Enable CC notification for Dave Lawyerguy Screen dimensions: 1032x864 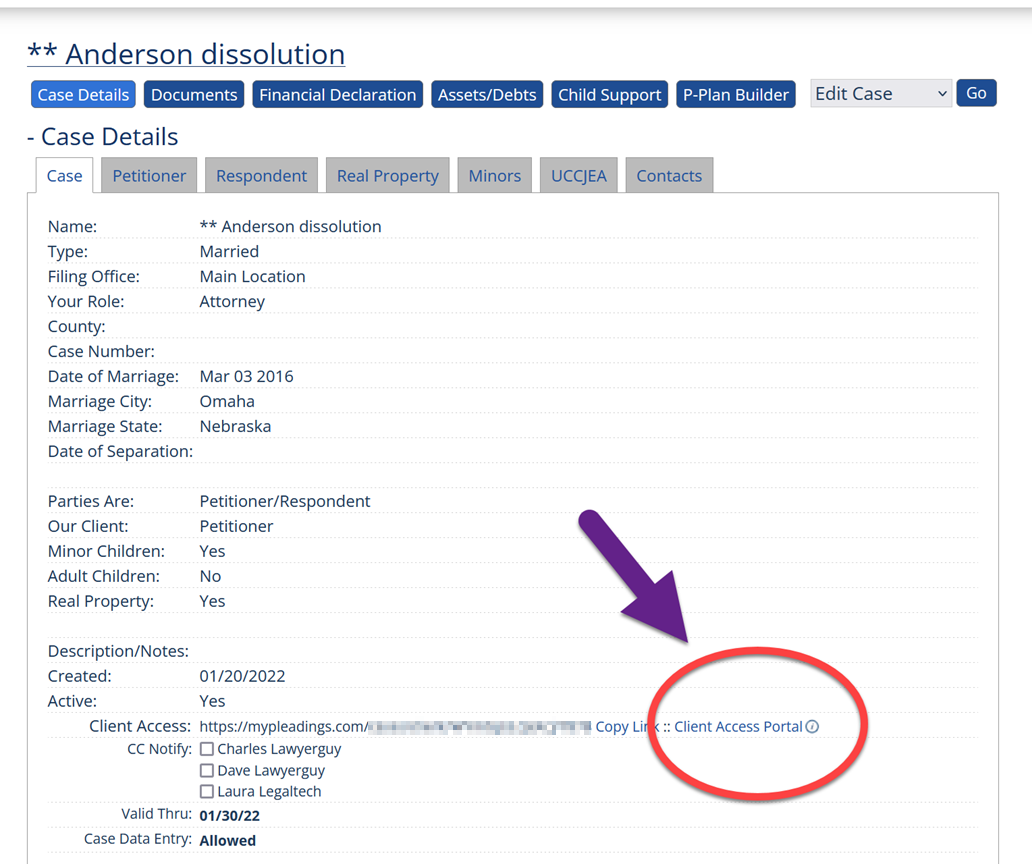206,770
